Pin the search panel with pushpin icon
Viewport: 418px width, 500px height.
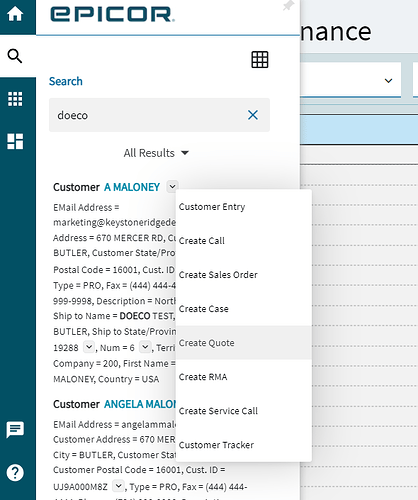pyautogui.click(x=288, y=6)
